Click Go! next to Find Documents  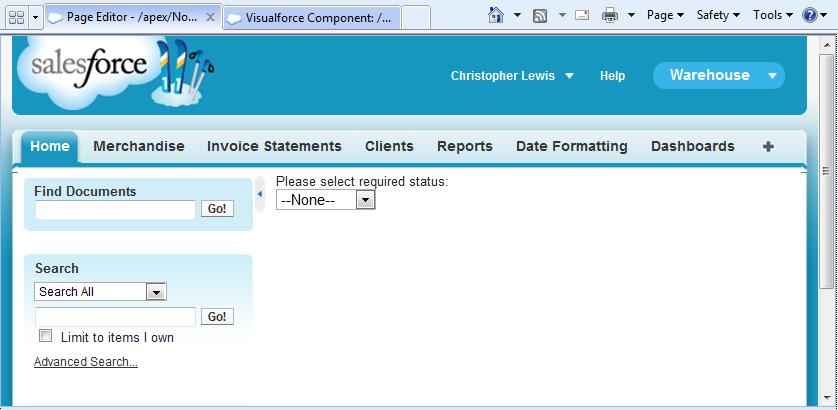217,209
